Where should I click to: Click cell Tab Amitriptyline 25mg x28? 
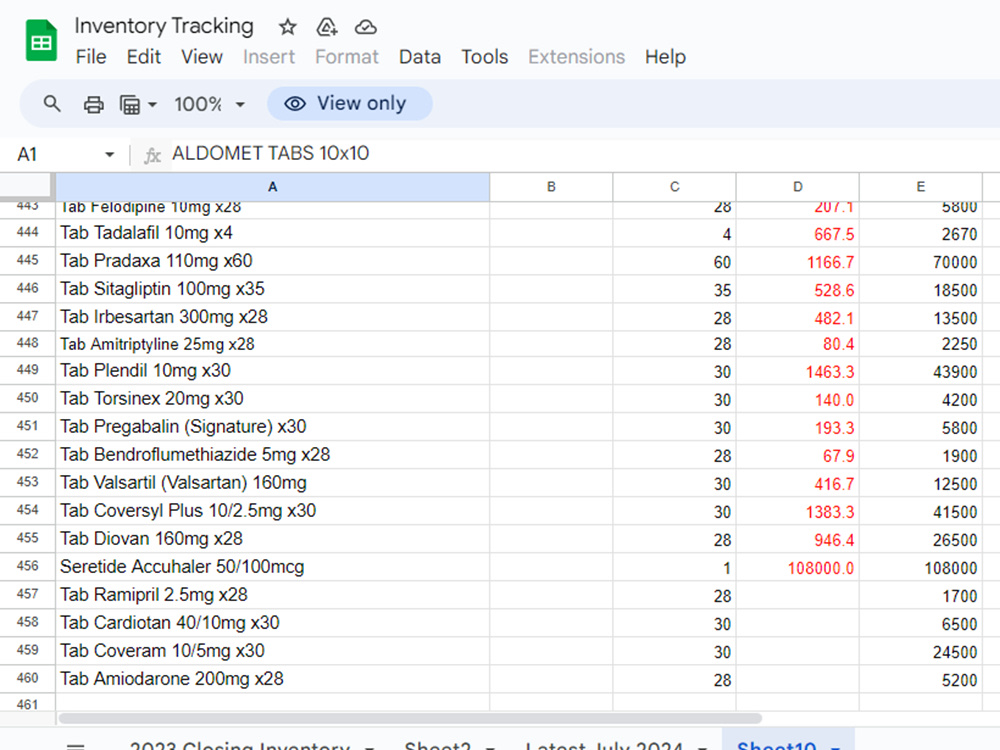coord(272,344)
